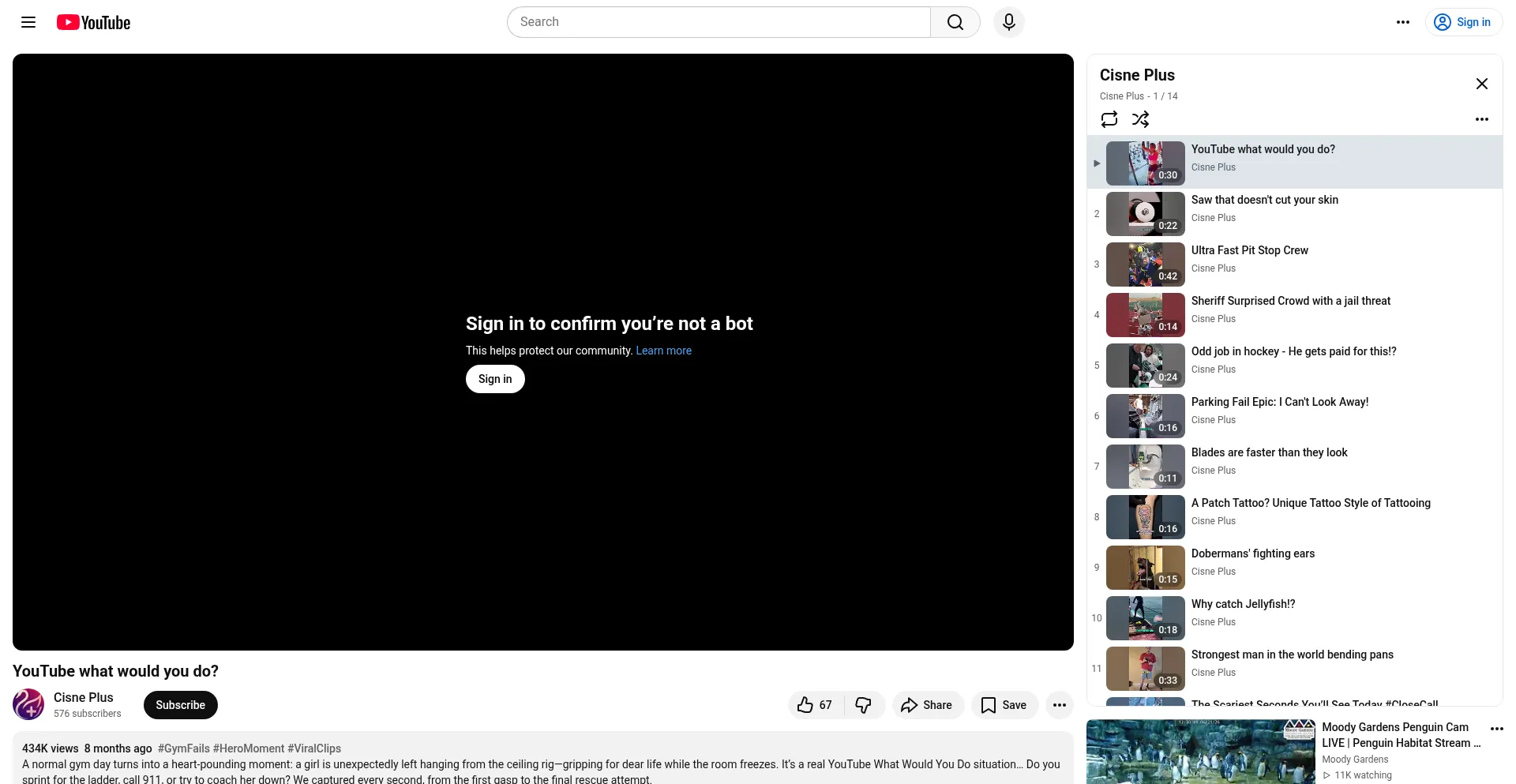
Task: Start voice search with microphone
Action: (1009, 22)
